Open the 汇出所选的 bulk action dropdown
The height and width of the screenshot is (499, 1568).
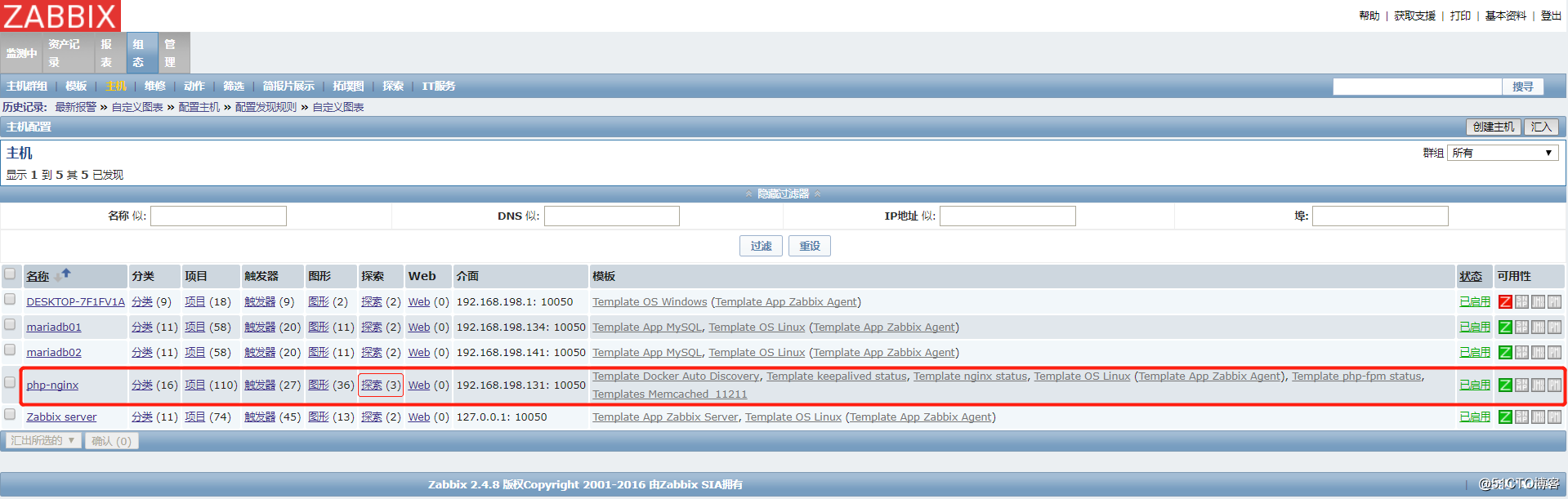pos(43,441)
